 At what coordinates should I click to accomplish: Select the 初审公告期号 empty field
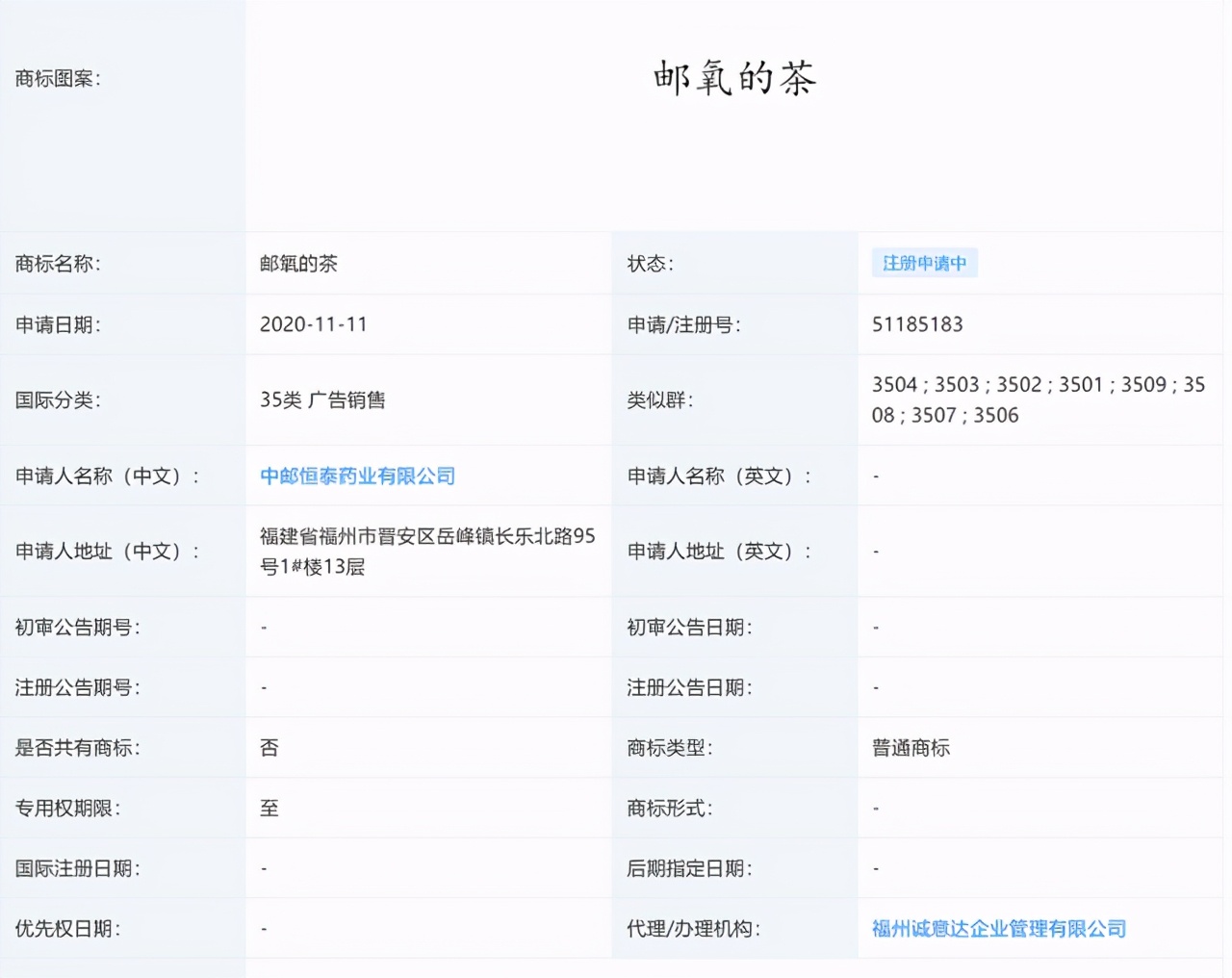263,627
